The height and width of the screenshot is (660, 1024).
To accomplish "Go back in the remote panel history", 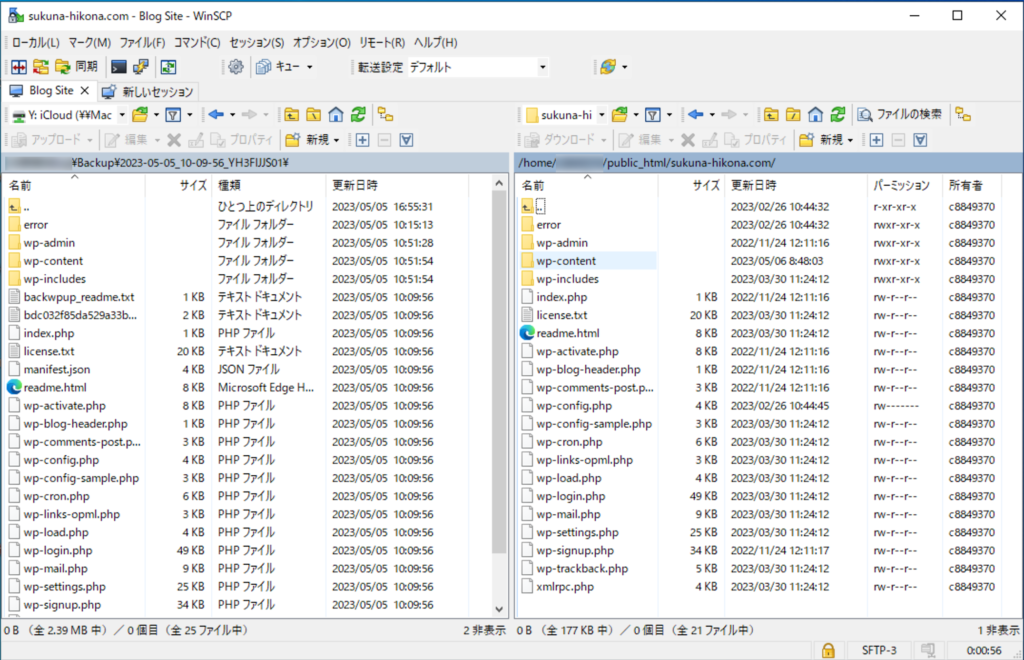I will (696, 115).
